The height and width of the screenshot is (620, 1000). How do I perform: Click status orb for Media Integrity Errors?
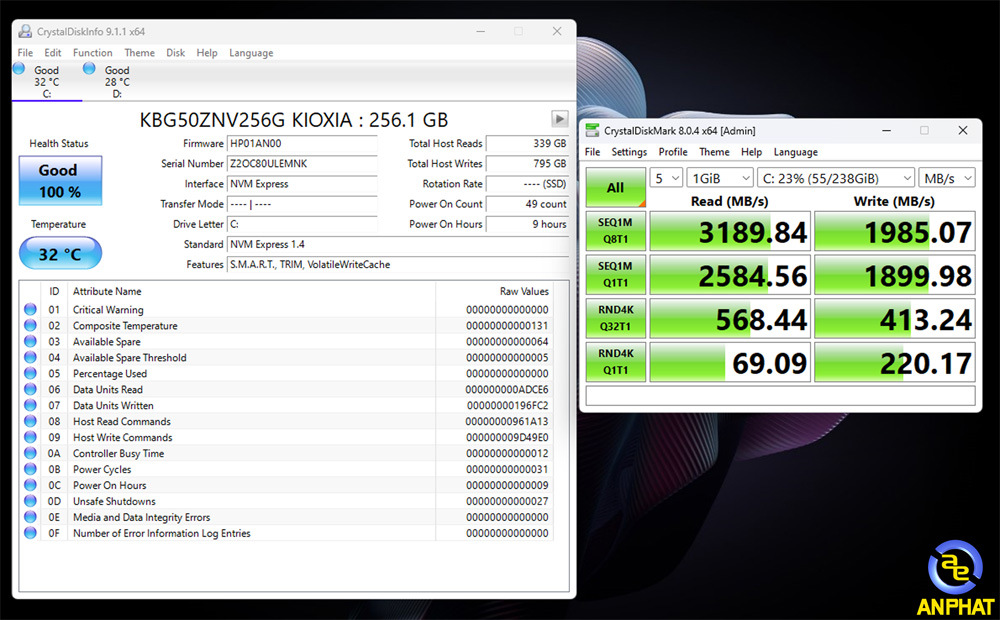click(x=30, y=517)
